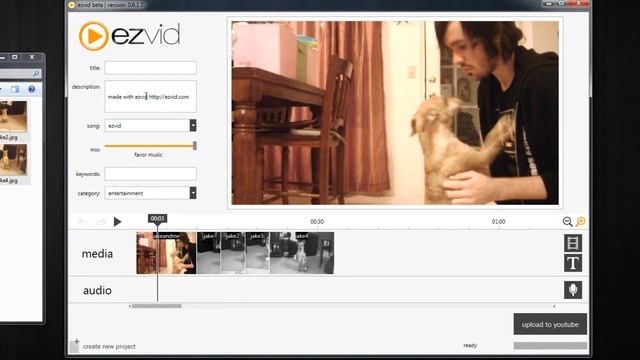
Task: Click the upload progress bar
Action: 550,346
